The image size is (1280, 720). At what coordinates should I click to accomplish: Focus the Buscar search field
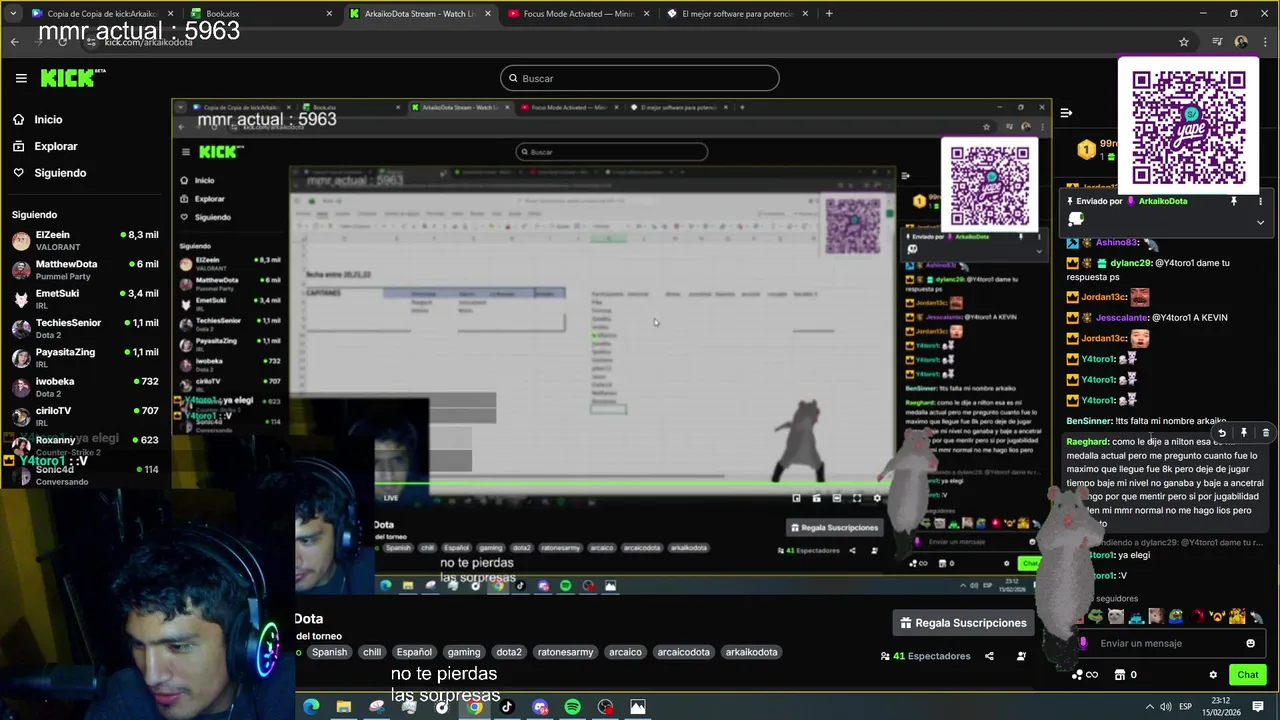[x=640, y=78]
